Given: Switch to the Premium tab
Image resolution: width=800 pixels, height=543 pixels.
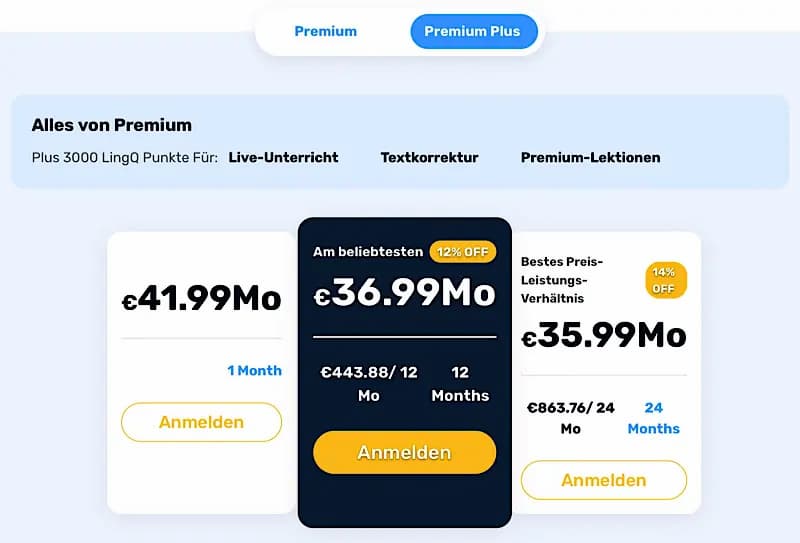Looking at the screenshot, I should tap(325, 31).
